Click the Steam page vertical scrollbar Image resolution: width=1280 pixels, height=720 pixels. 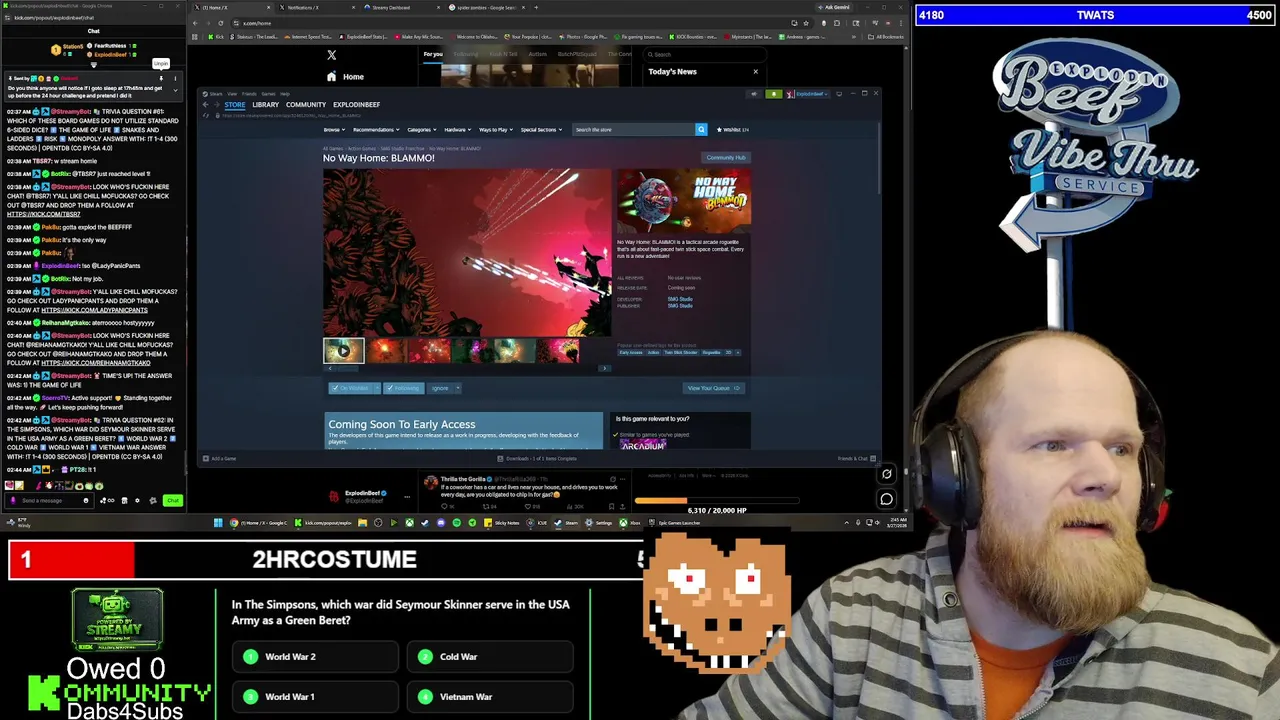point(880,160)
